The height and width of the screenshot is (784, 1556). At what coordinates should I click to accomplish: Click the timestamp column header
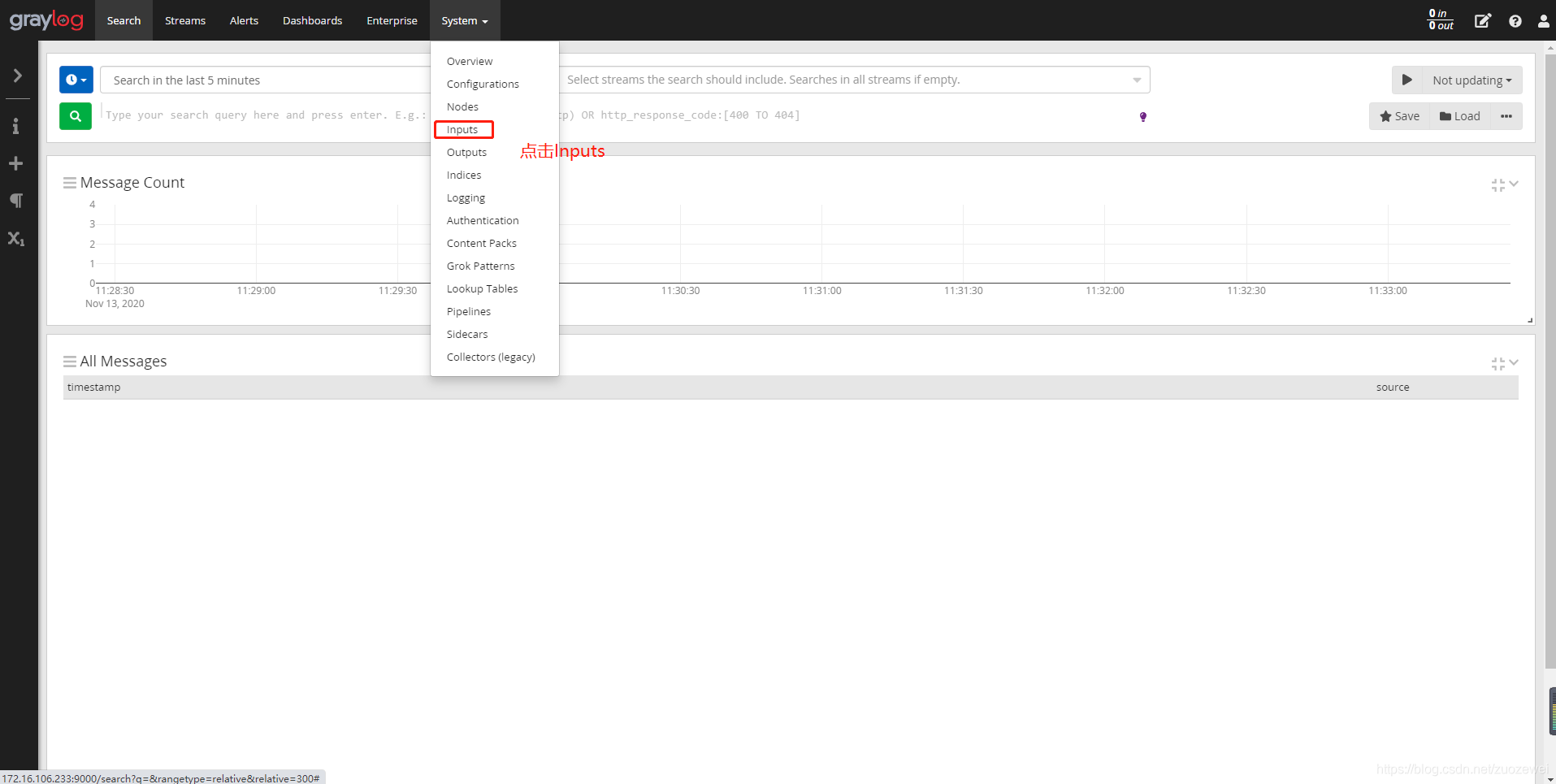pyautogui.click(x=93, y=387)
